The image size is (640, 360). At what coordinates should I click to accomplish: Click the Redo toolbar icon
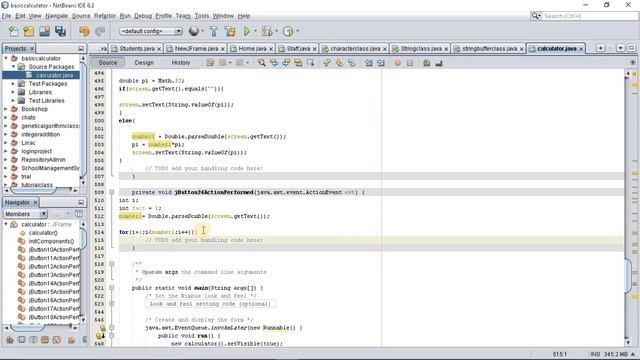100,31
